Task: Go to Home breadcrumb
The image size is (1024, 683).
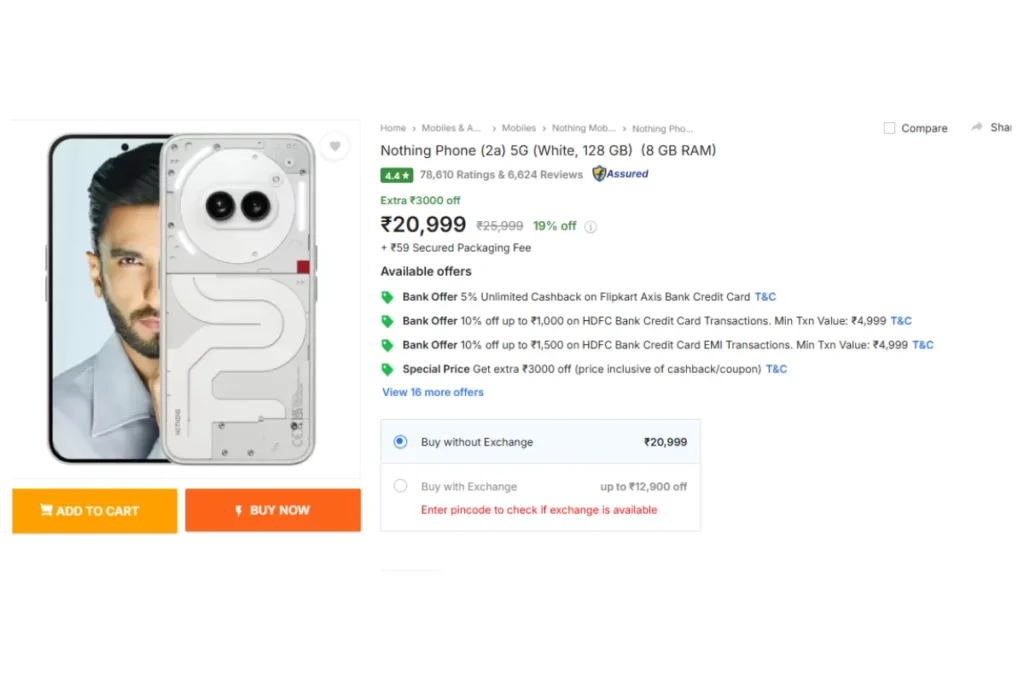Action: pyautogui.click(x=393, y=128)
